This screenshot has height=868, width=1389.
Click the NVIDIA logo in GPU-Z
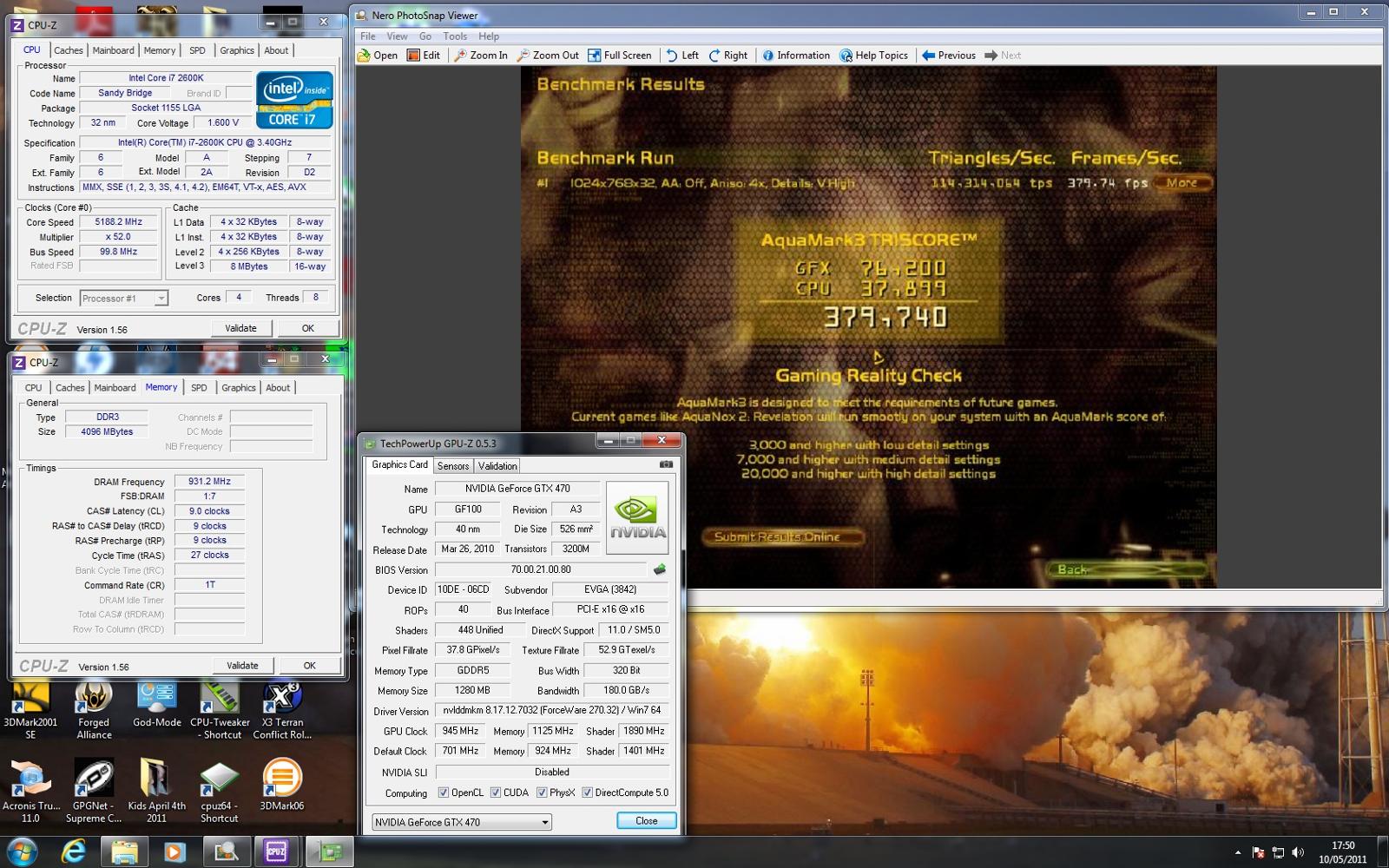point(637,518)
